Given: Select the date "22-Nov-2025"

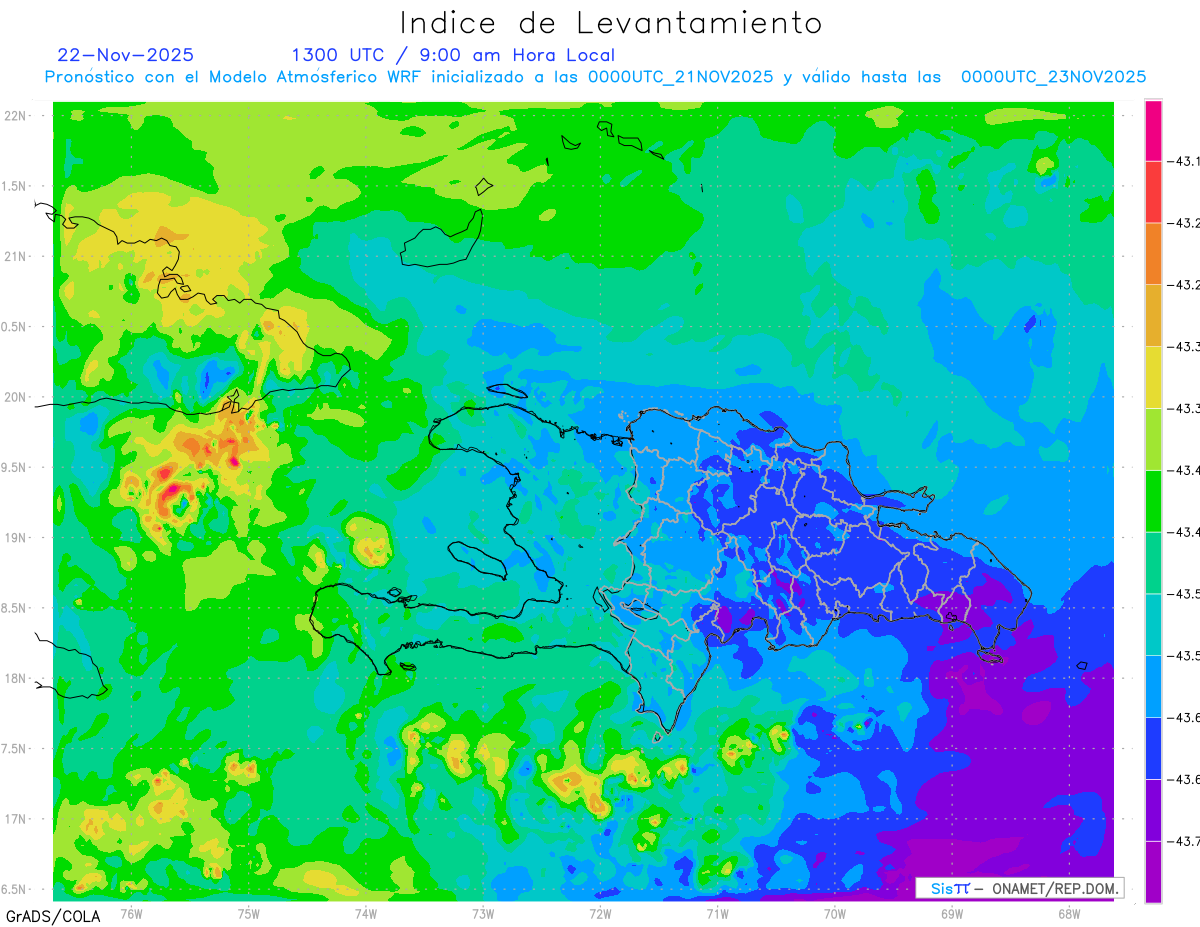Looking at the screenshot, I should [x=126, y=55].
